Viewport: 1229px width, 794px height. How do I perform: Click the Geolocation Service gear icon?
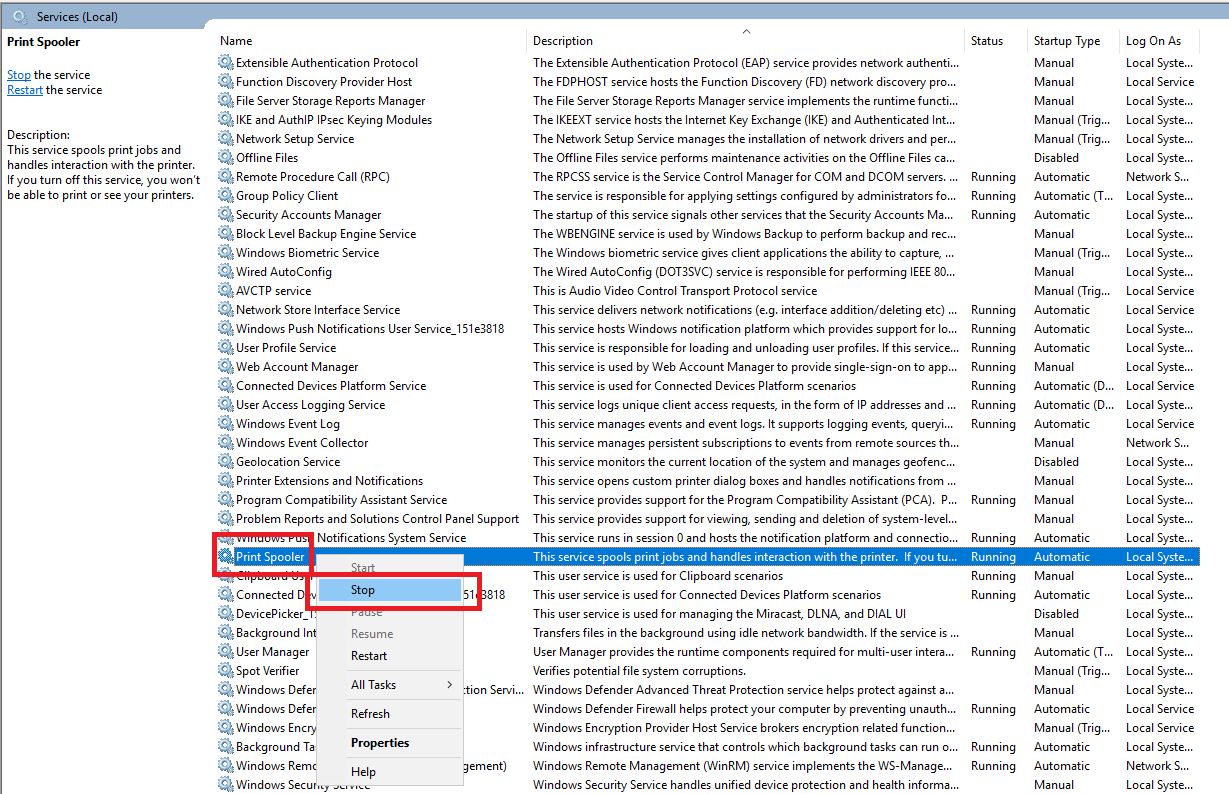224,461
